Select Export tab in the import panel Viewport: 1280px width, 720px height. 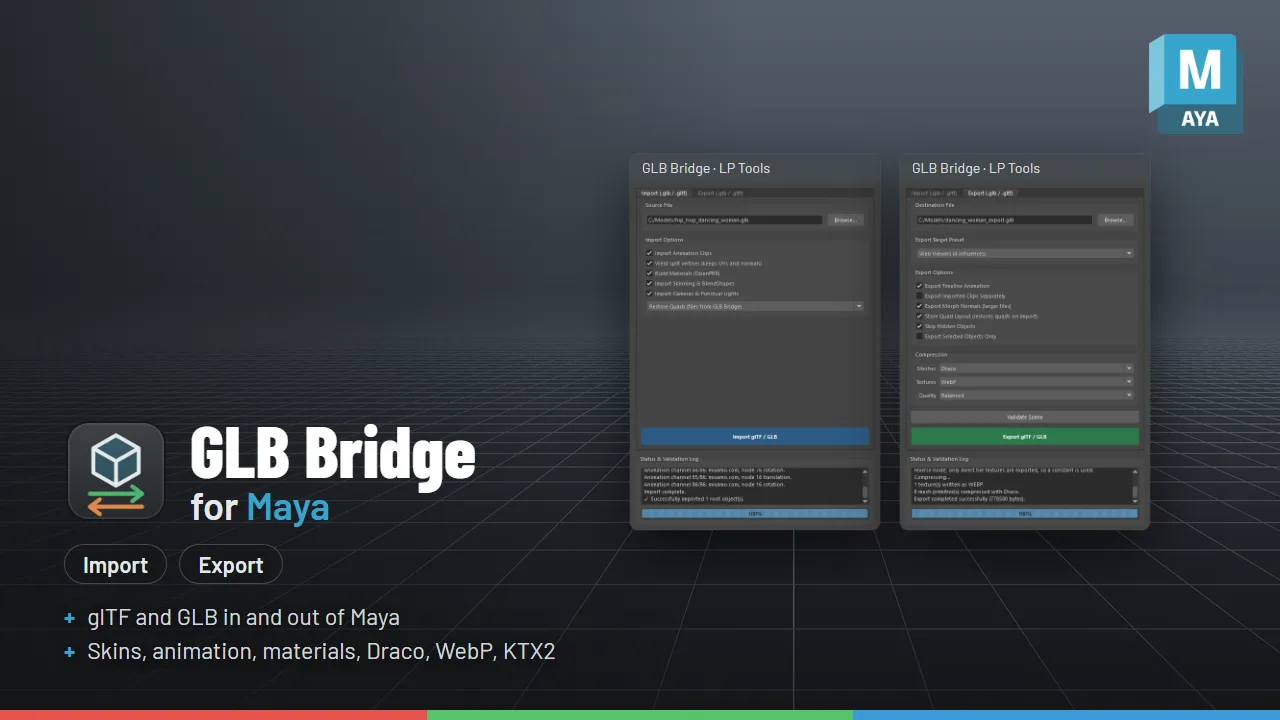coord(720,193)
